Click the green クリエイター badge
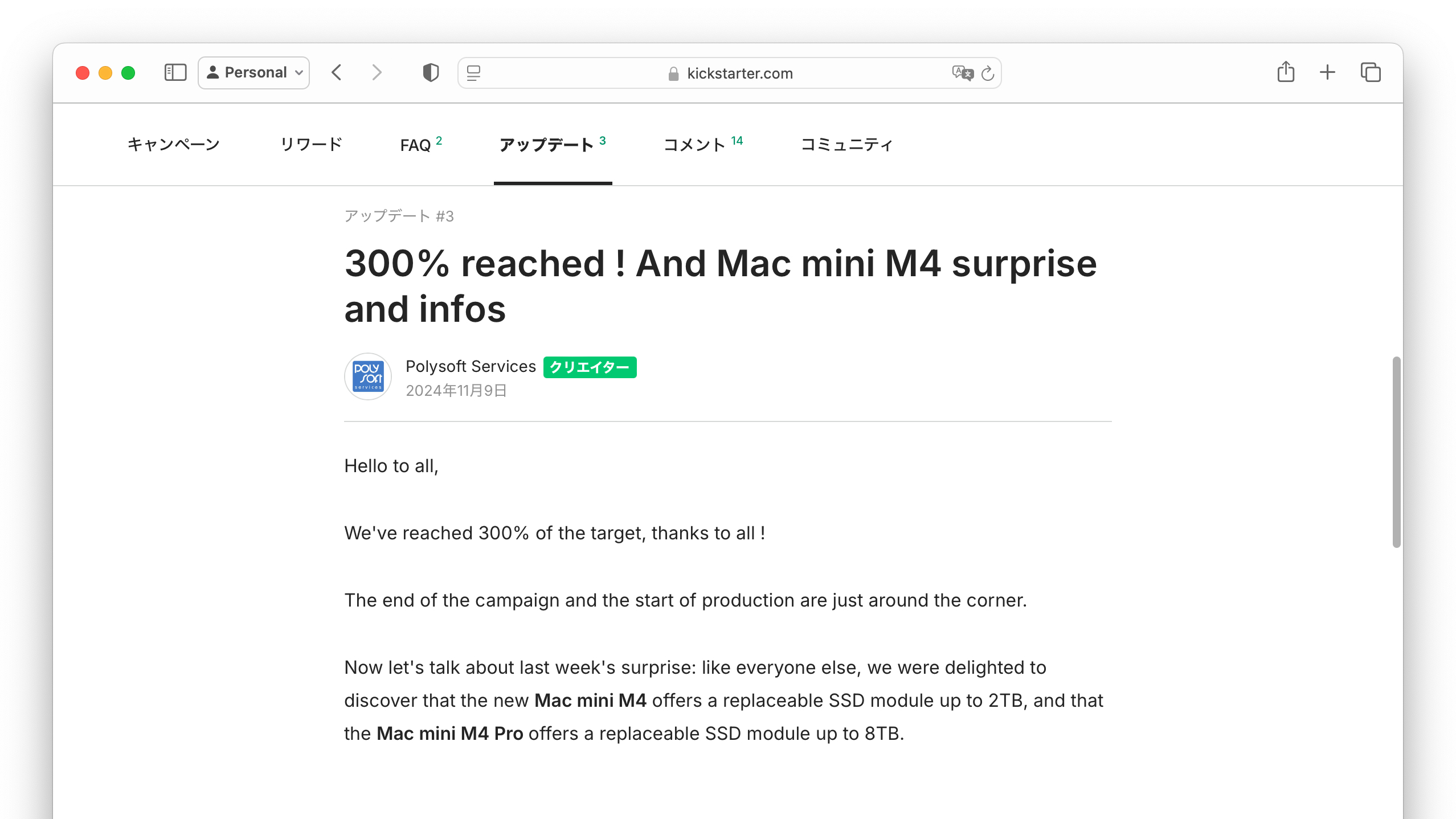This screenshot has height=819, width=1456. click(590, 367)
